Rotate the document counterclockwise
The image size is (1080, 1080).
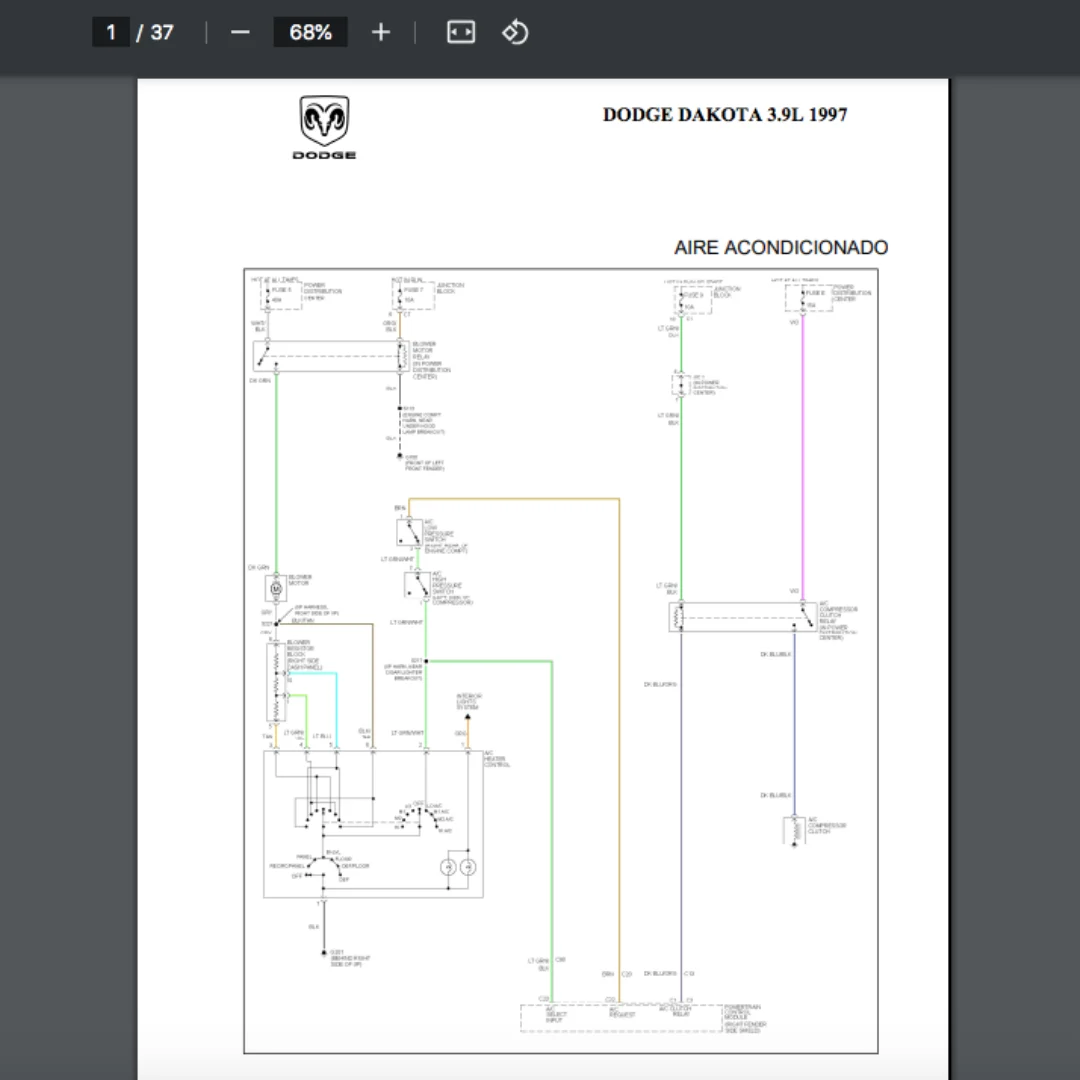tap(515, 32)
